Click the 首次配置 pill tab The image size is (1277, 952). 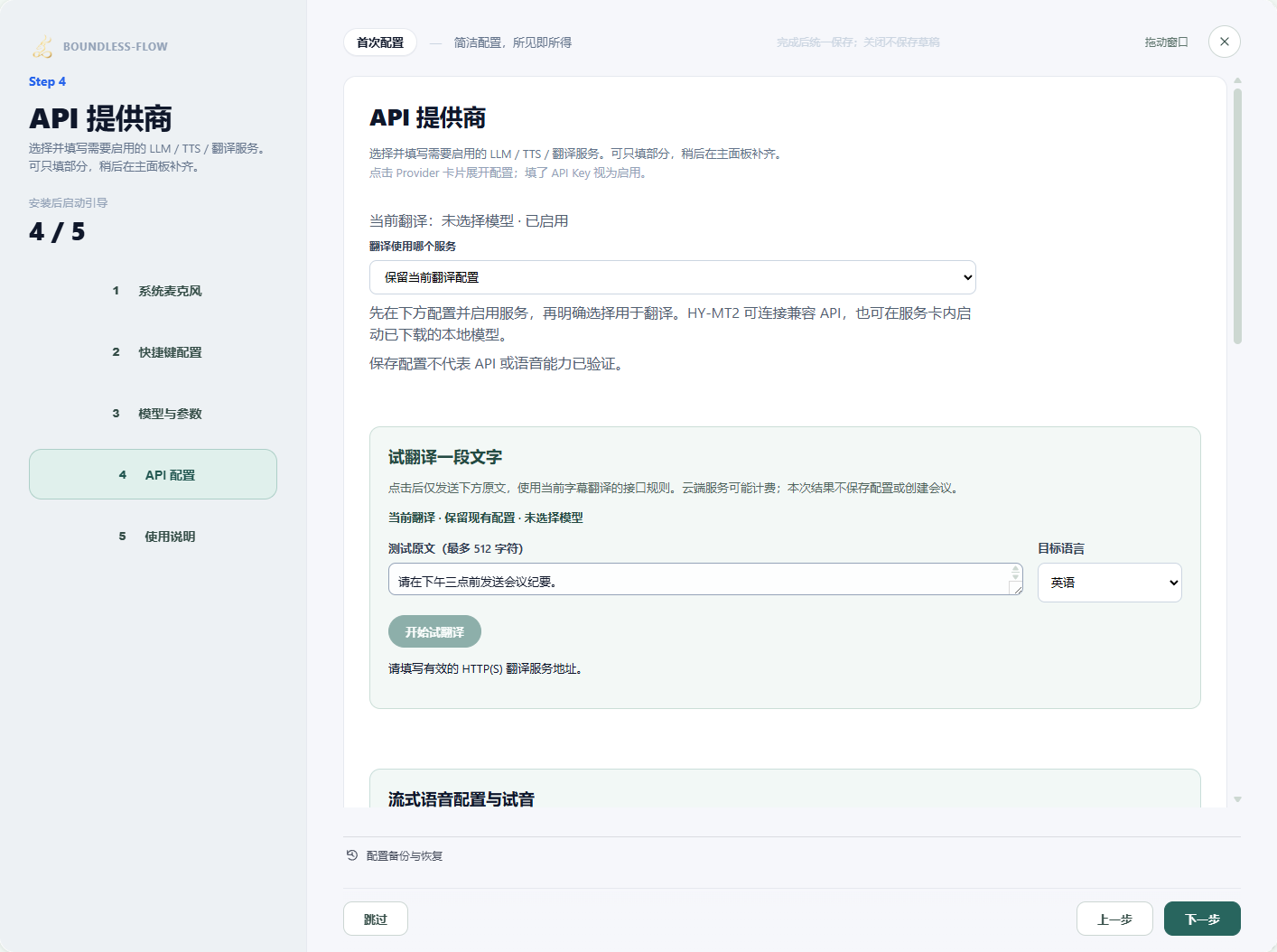380,42
